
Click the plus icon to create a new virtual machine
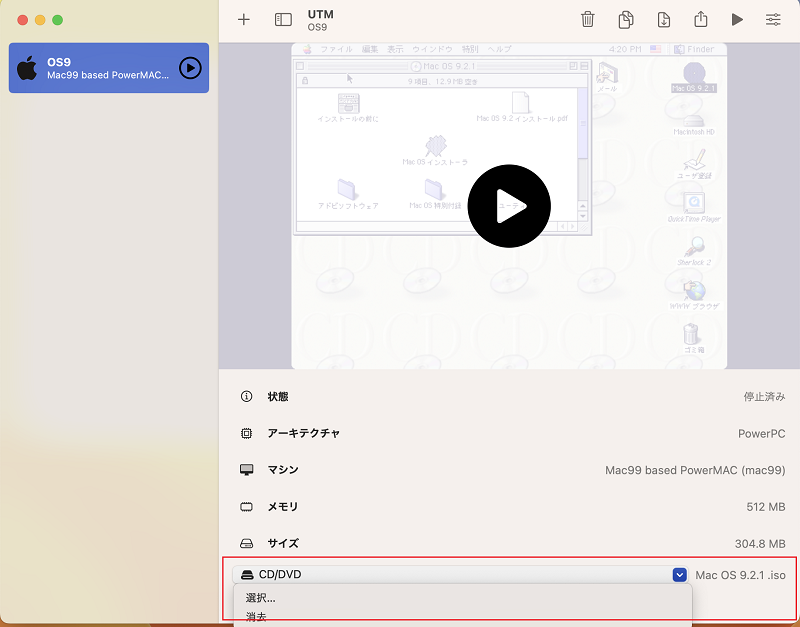tap(244, 20)
